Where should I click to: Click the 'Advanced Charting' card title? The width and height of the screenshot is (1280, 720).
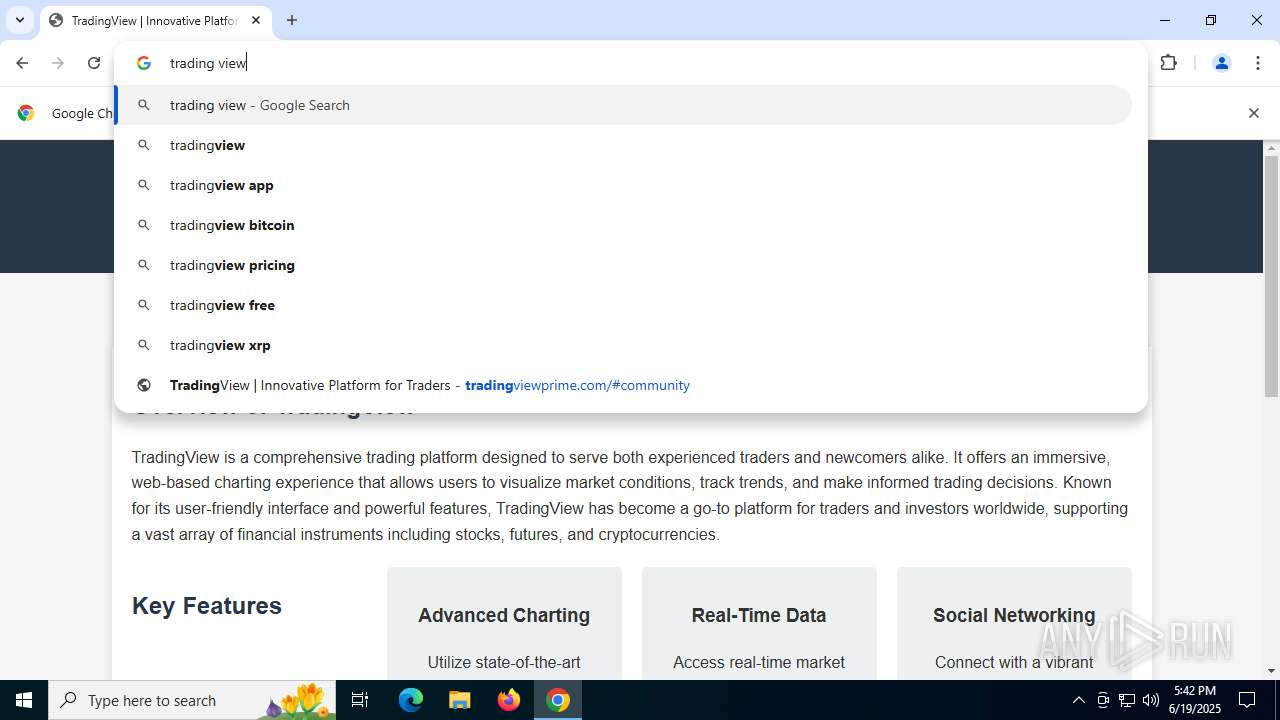click(504, 615)
